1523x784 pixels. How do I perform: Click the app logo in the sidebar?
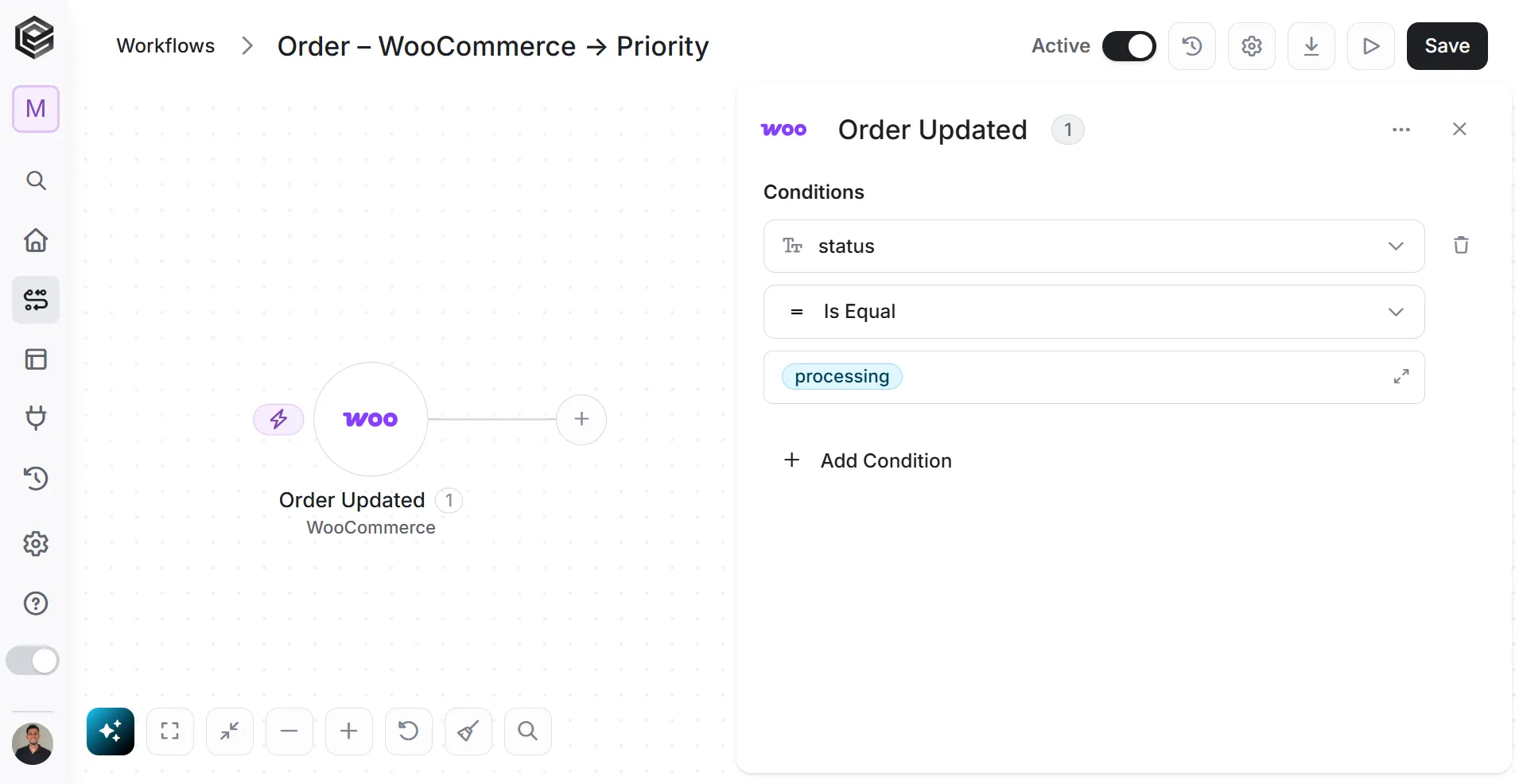(x=35, y=37)
